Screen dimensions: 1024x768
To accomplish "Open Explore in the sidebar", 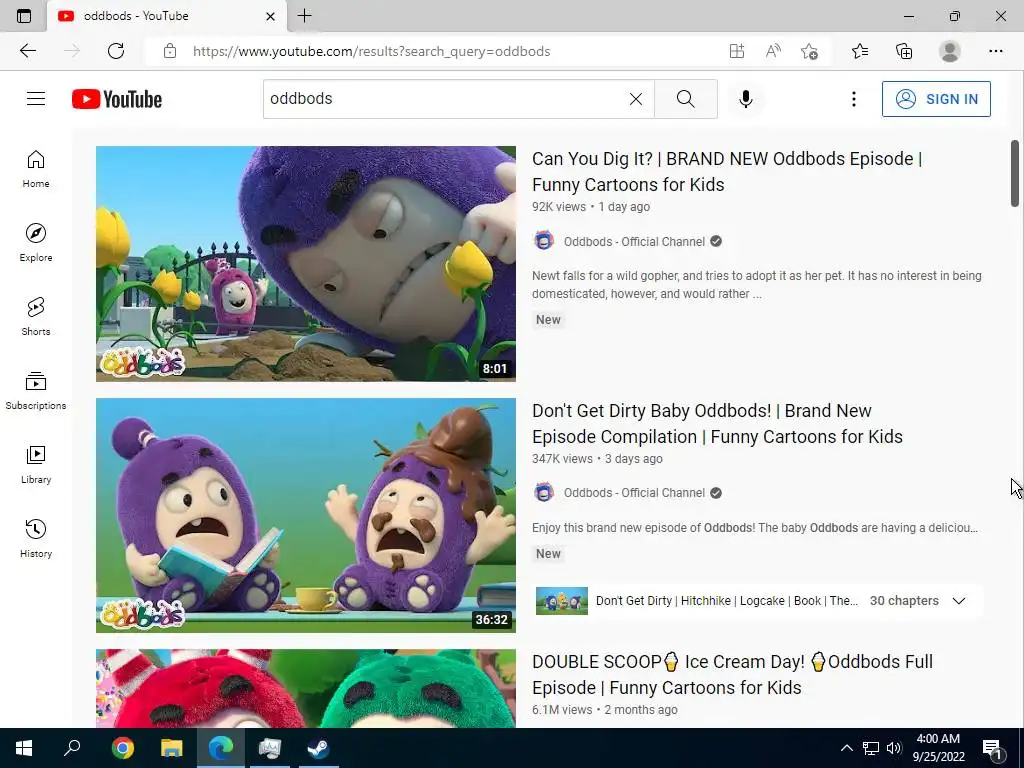I will point(36,242).
